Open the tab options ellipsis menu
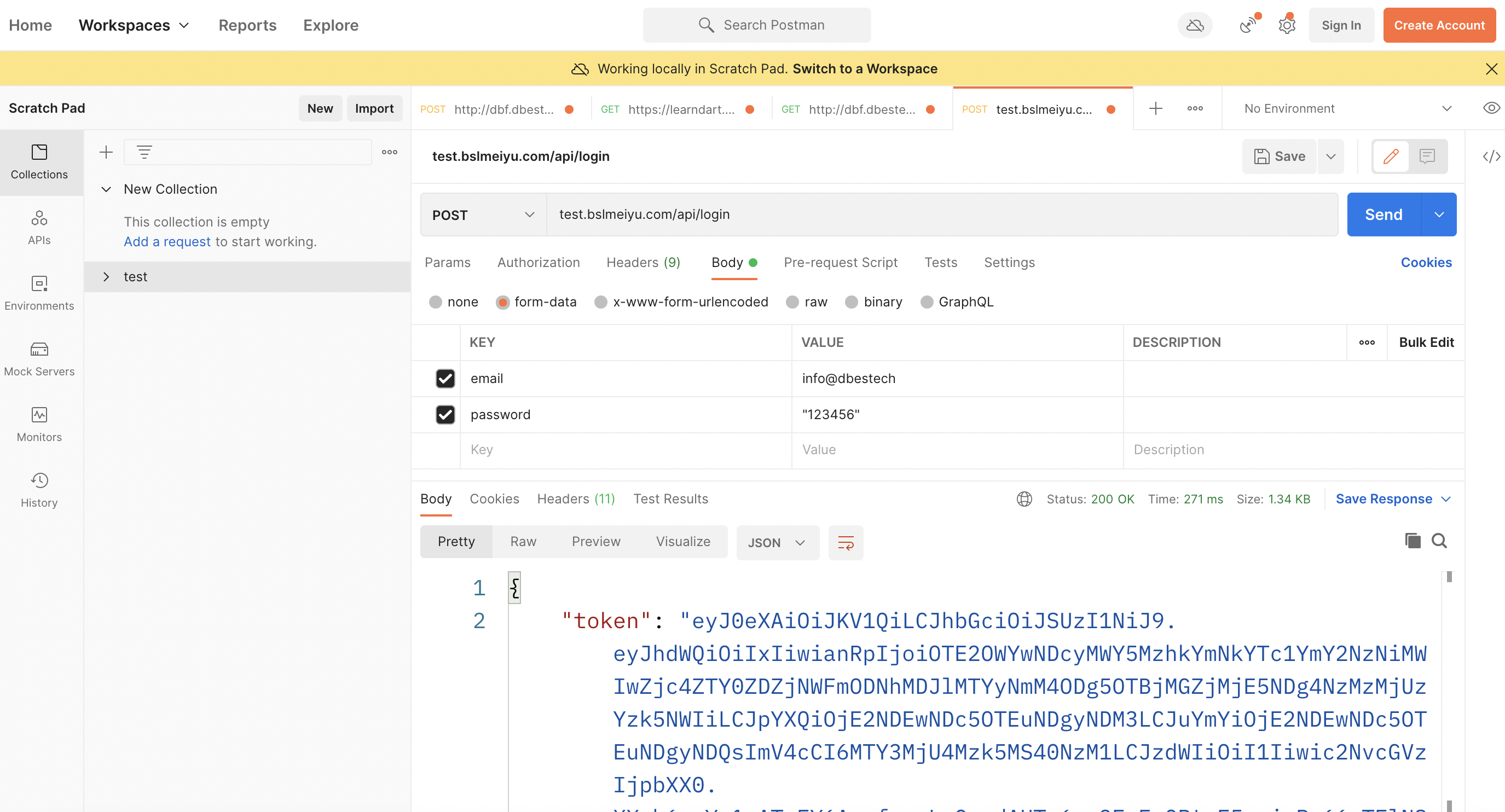Image resolution: width=1505 pixels, height=812 pixels. pos(1195,109)
